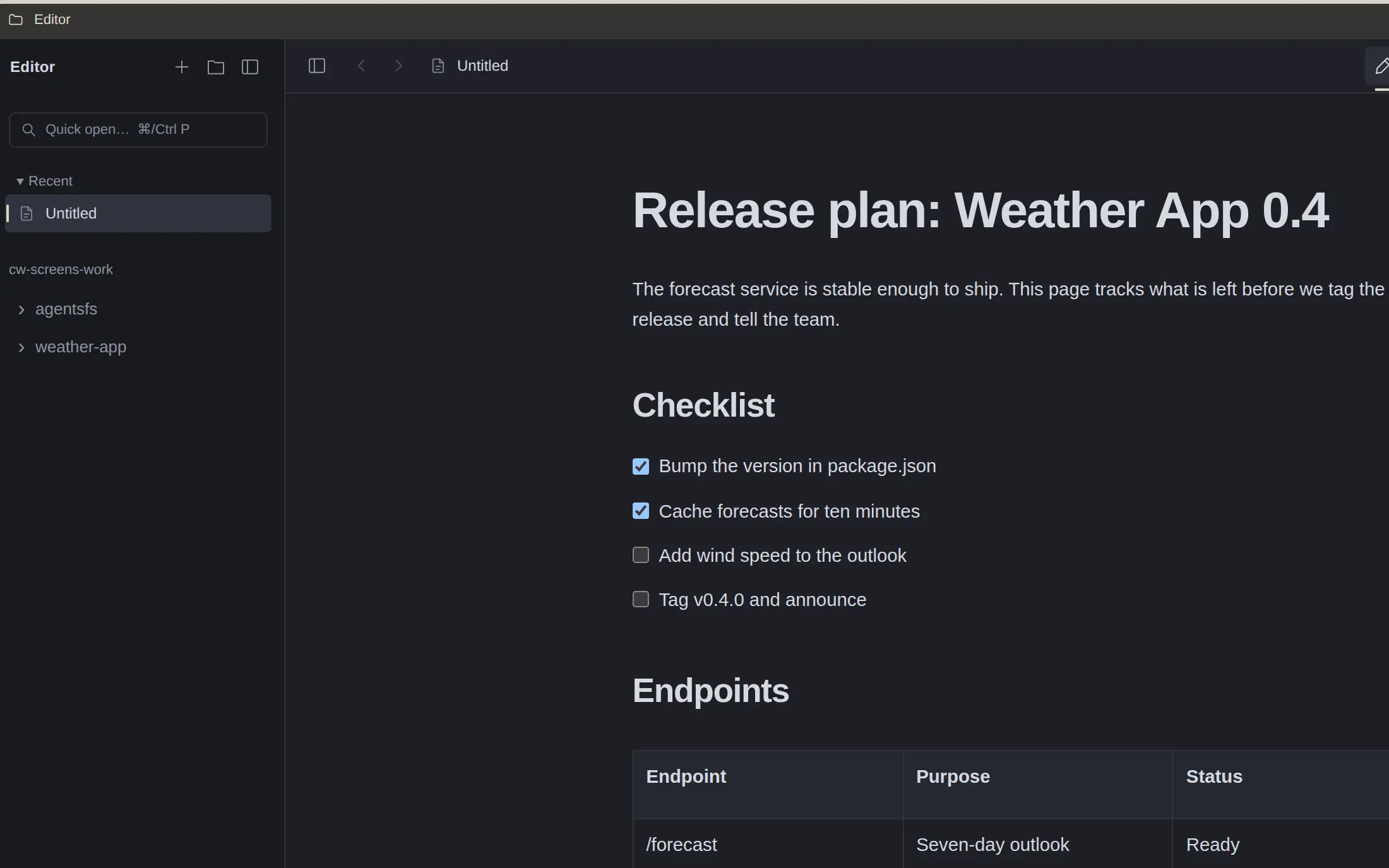Uncheck Bump the version in package.json
The height and width of the screenshot is (868, 1389).
pos(641,467)
